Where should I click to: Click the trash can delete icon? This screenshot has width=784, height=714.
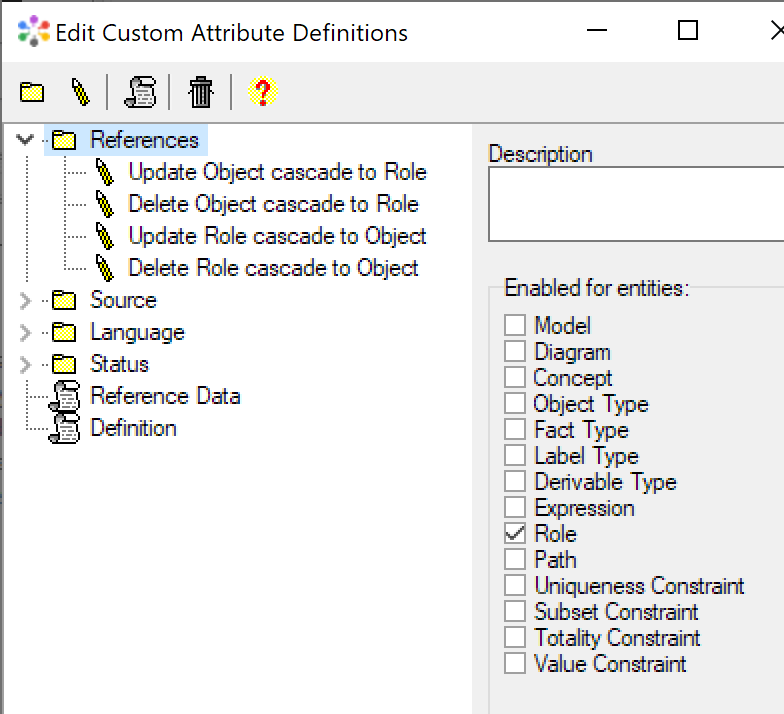201,93
